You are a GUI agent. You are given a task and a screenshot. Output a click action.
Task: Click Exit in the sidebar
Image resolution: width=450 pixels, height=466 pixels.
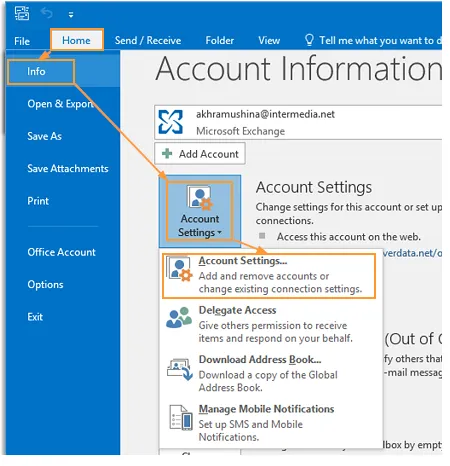(35, 317)
